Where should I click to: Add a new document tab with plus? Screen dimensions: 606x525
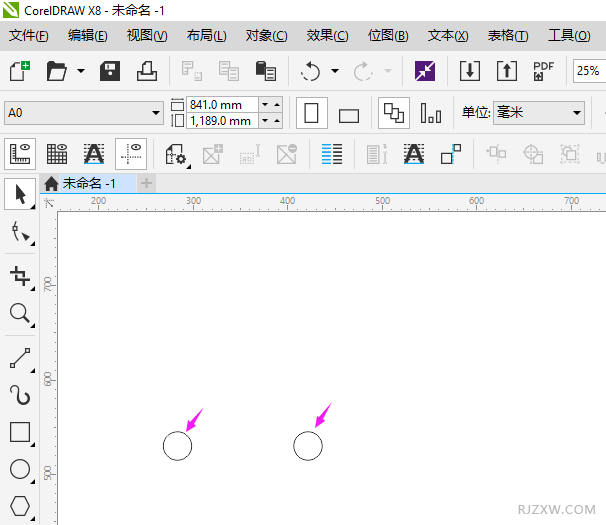click(146, 183)
